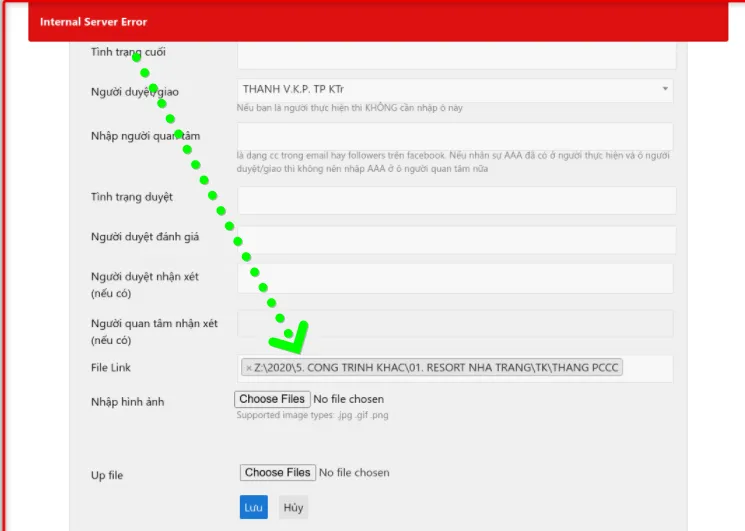Image resolution: width=745 pixels, height=531 pixels.
Task: Click the Lưu save button
Action: [254, 507]
